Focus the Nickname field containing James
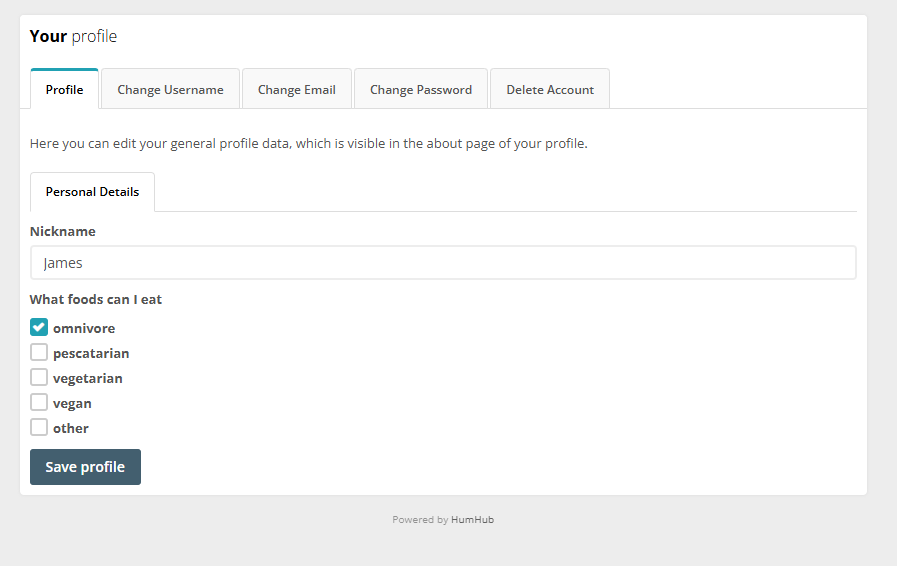This screenshot has height=566, width=897. coord(442,263)
